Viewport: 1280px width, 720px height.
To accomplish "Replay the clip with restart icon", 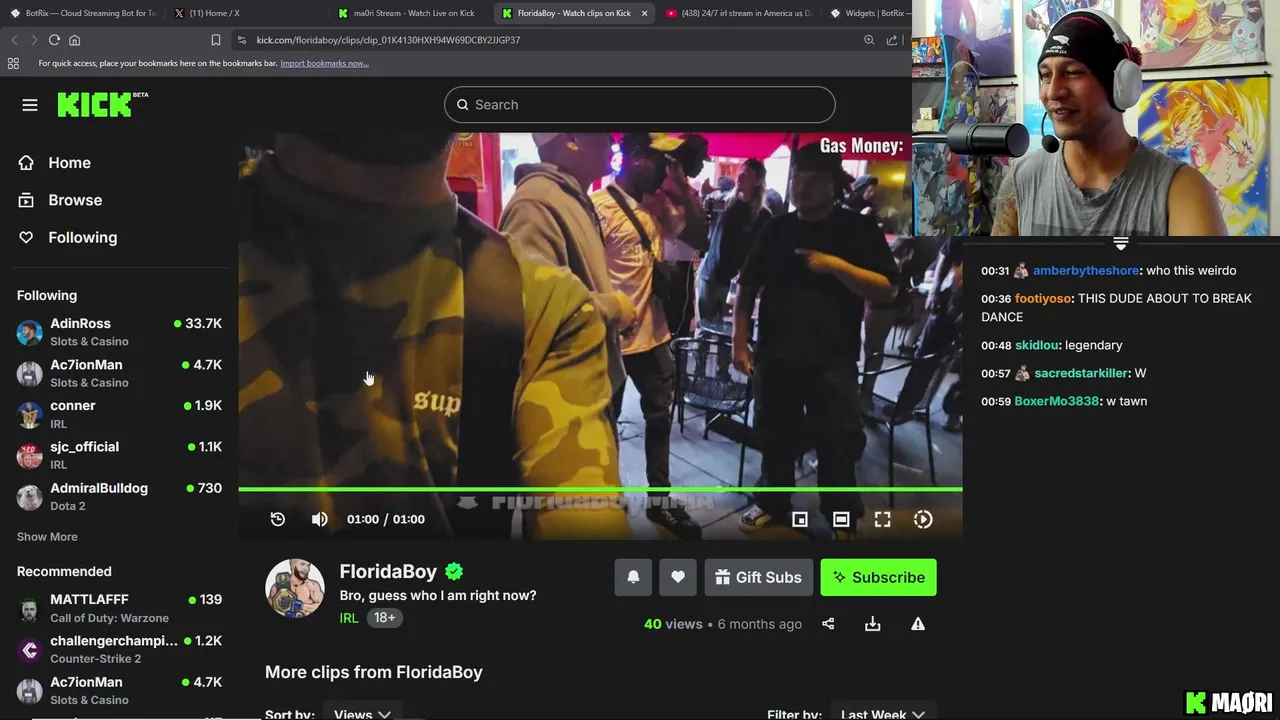I will pos(278,519).
